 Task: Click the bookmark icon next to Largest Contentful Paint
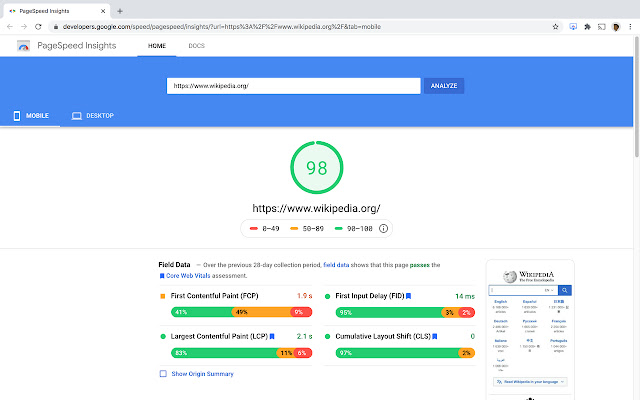pyautogui.click(x=272, y=336)
